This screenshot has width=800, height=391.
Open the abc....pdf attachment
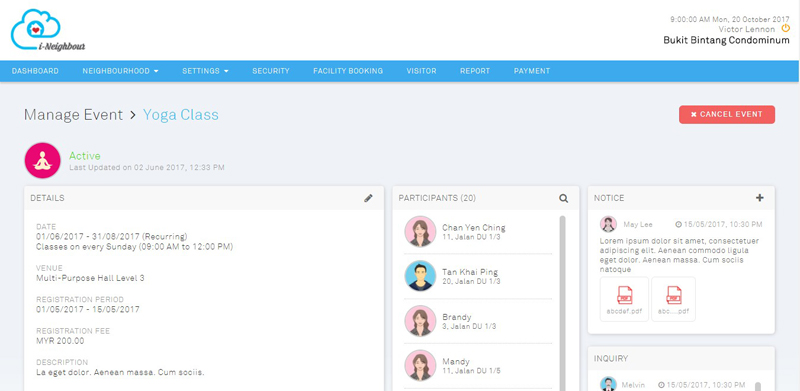[x=673, y=299]
